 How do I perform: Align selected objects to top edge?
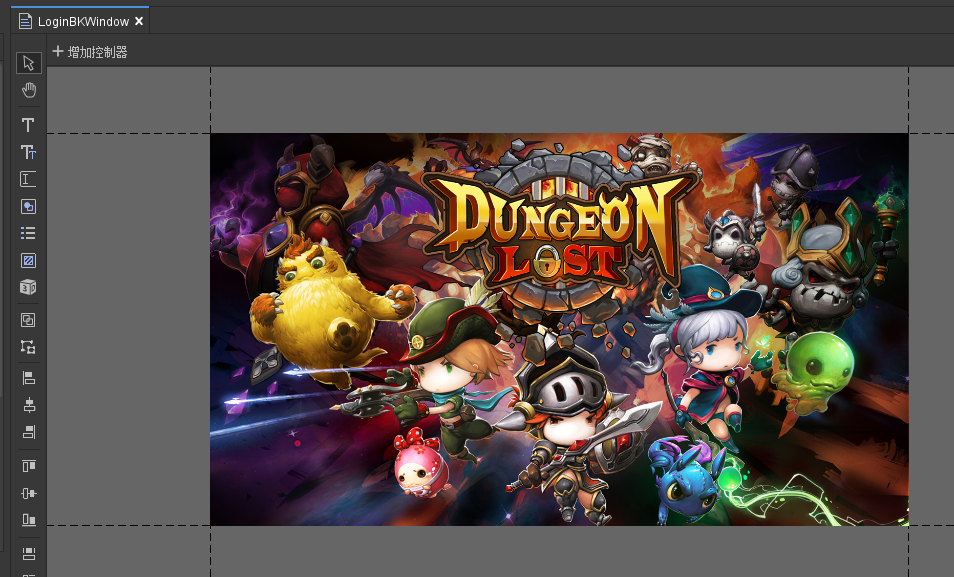coord(29,466)
